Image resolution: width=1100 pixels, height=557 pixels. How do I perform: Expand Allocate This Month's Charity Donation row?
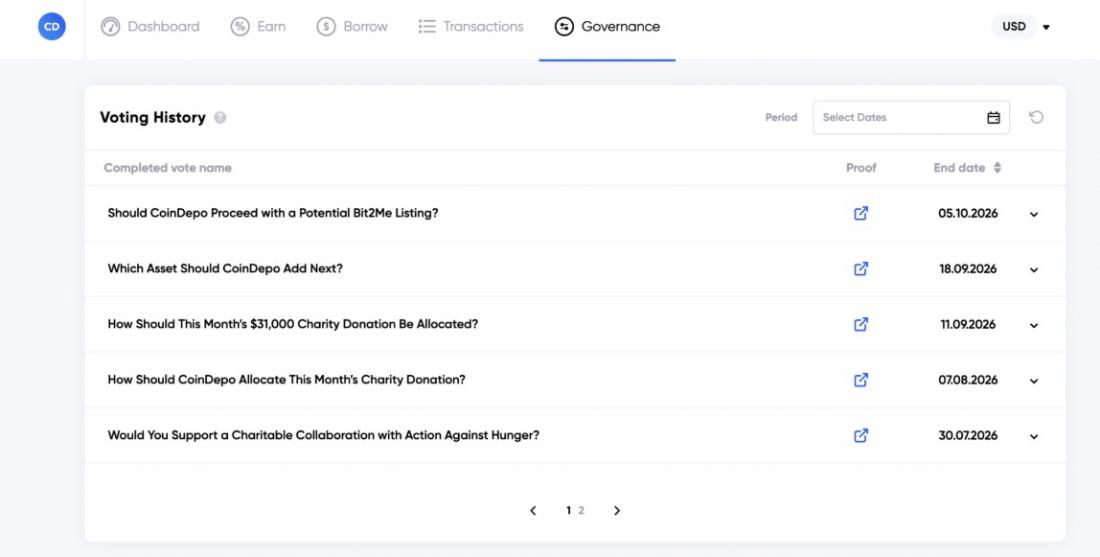click(1034, 380)
